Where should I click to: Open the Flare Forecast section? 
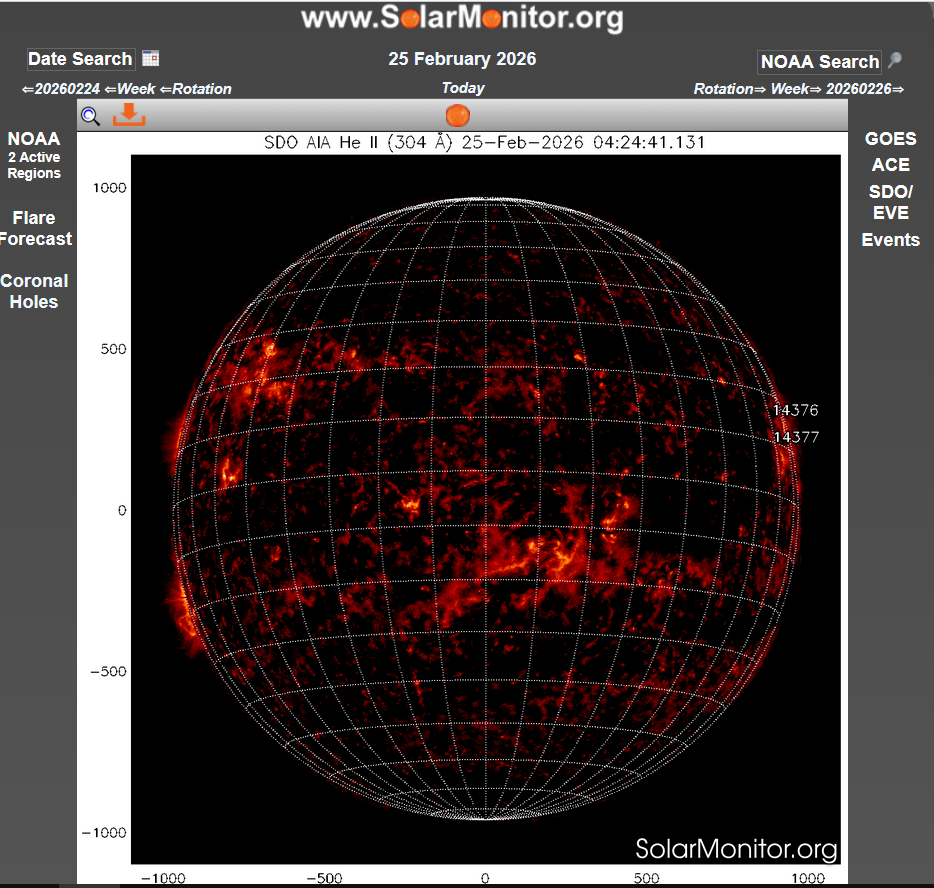(36, 228)
